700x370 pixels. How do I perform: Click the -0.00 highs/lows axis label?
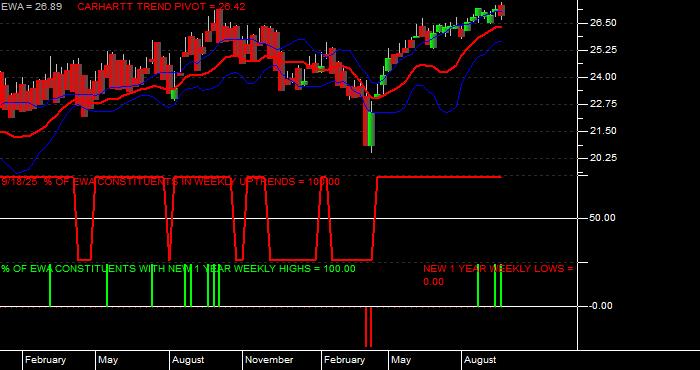[601, 306]
